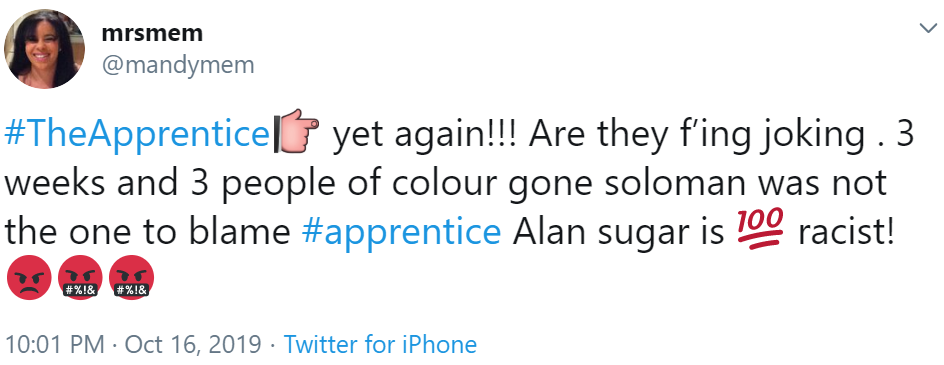Click the red 100 emoji
This screenshot has height=365, width=944.
760,228
